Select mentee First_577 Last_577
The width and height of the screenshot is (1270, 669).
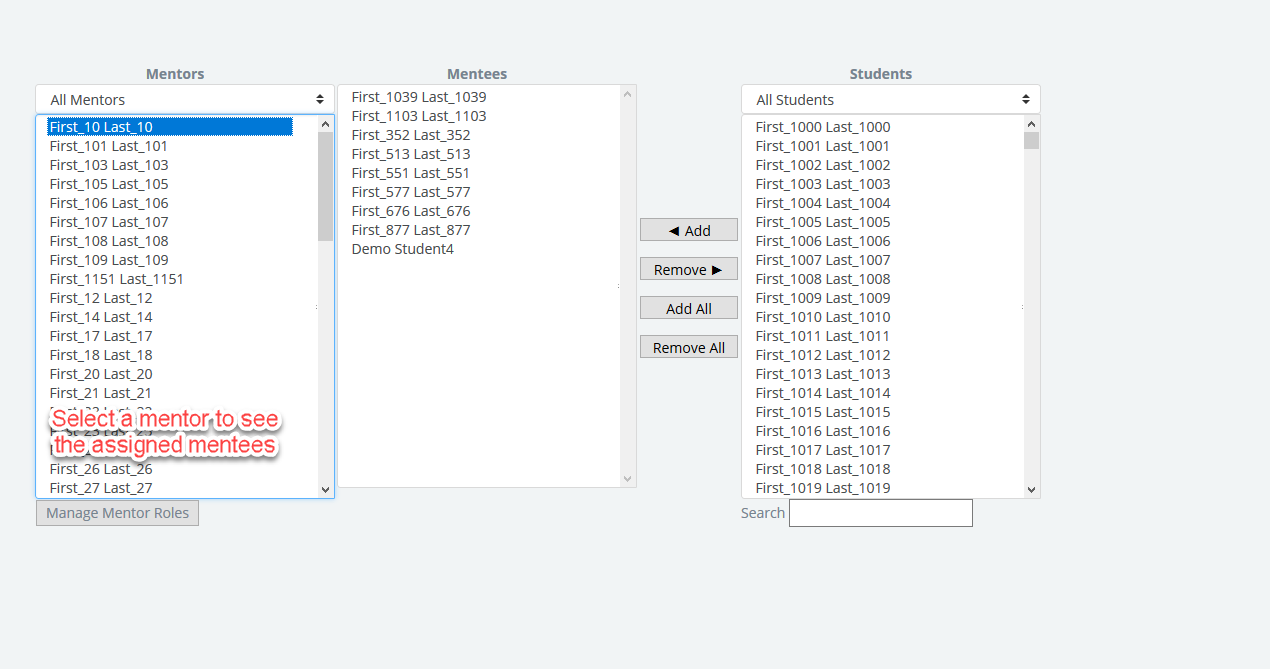tap(411, 192)
